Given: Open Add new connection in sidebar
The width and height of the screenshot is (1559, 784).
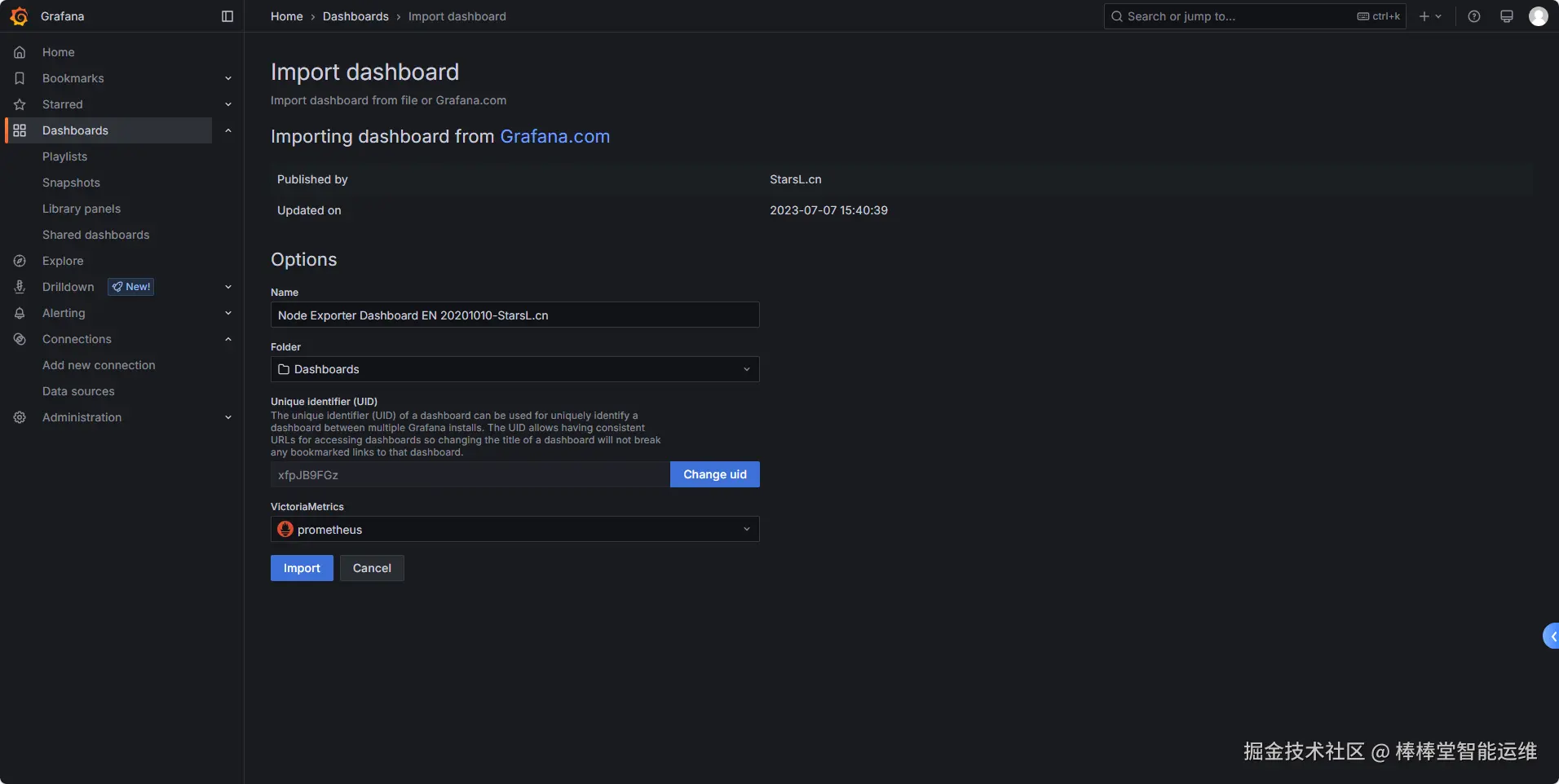Looking at the screenshot, I should pyautogui.click(x=99, y=365).
